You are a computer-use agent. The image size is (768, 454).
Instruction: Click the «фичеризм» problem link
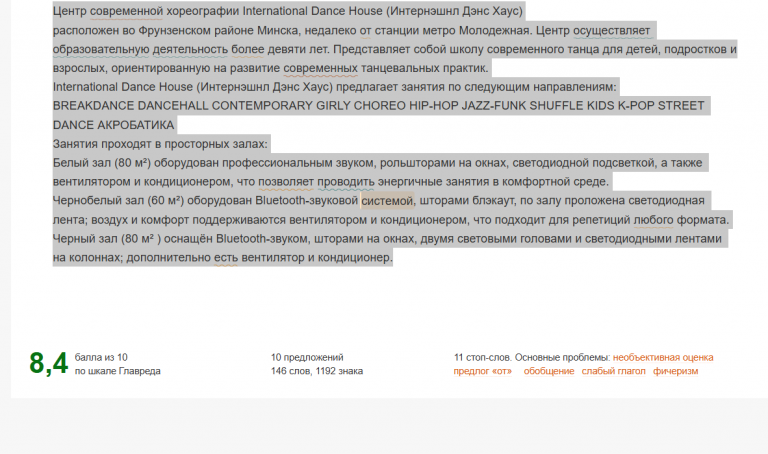(x=675, y=371)
